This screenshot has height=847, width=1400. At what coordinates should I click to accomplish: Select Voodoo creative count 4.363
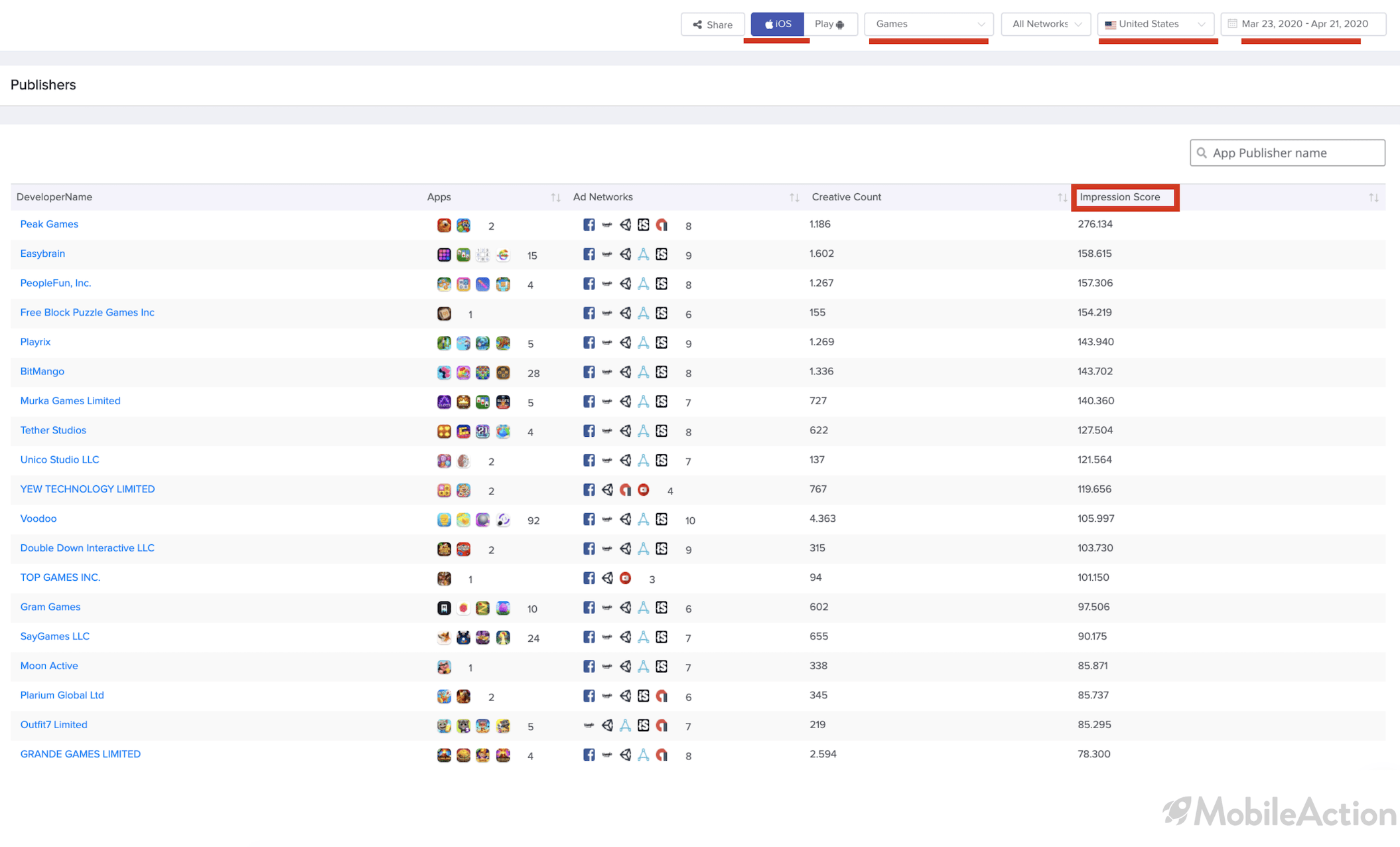822,518
